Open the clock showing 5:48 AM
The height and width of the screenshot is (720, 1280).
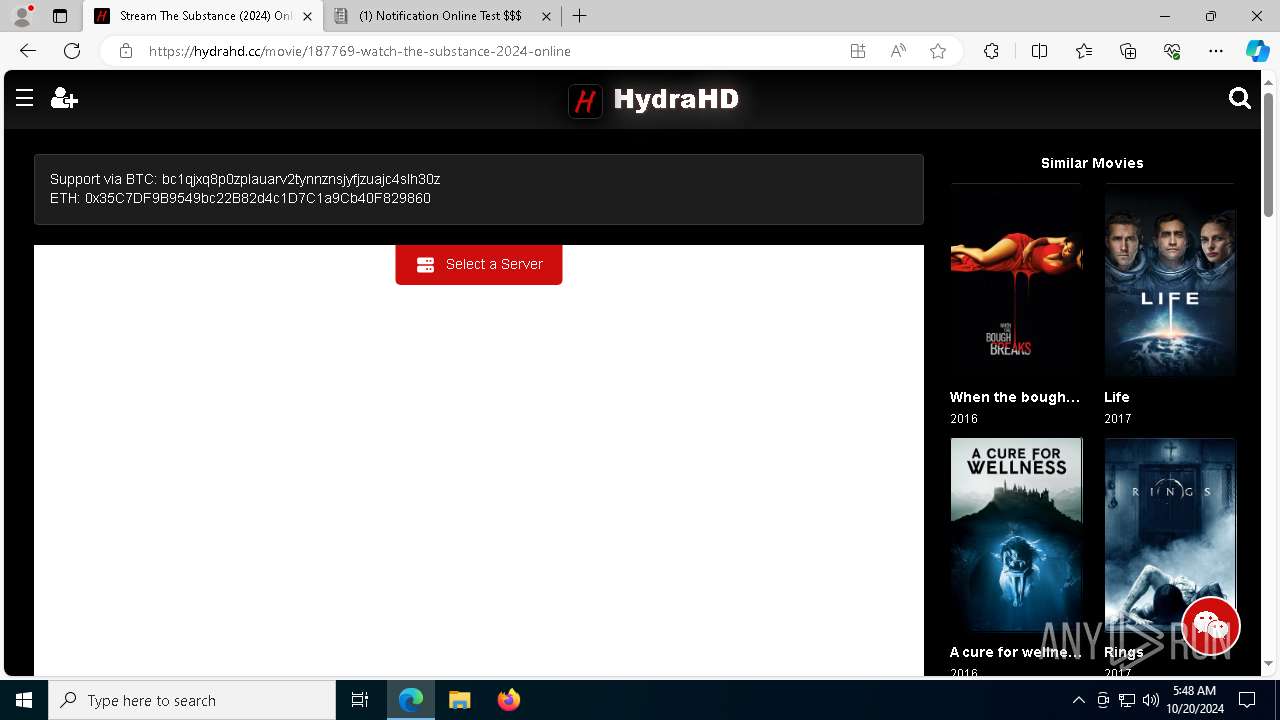pyautogui.click(x=1193, y=700)
